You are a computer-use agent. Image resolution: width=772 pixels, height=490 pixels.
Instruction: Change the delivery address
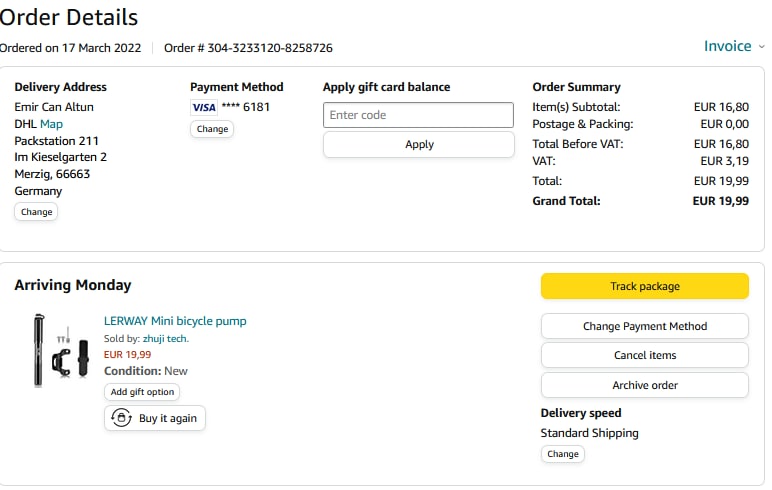(x=36, y=212)
